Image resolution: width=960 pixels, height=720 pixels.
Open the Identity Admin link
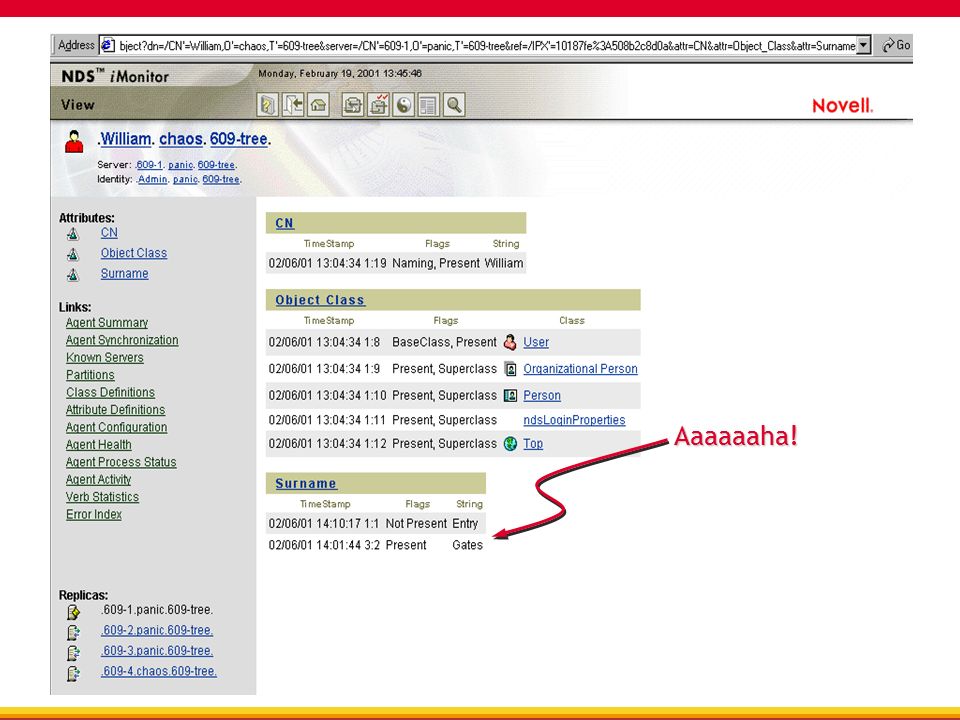click(152, 179)
